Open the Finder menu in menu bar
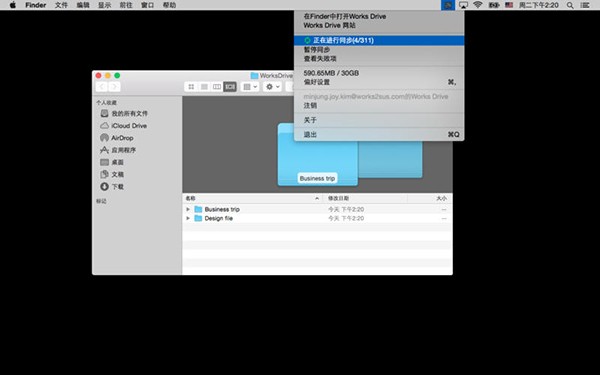600x375 pixels. tap(36, 5)
